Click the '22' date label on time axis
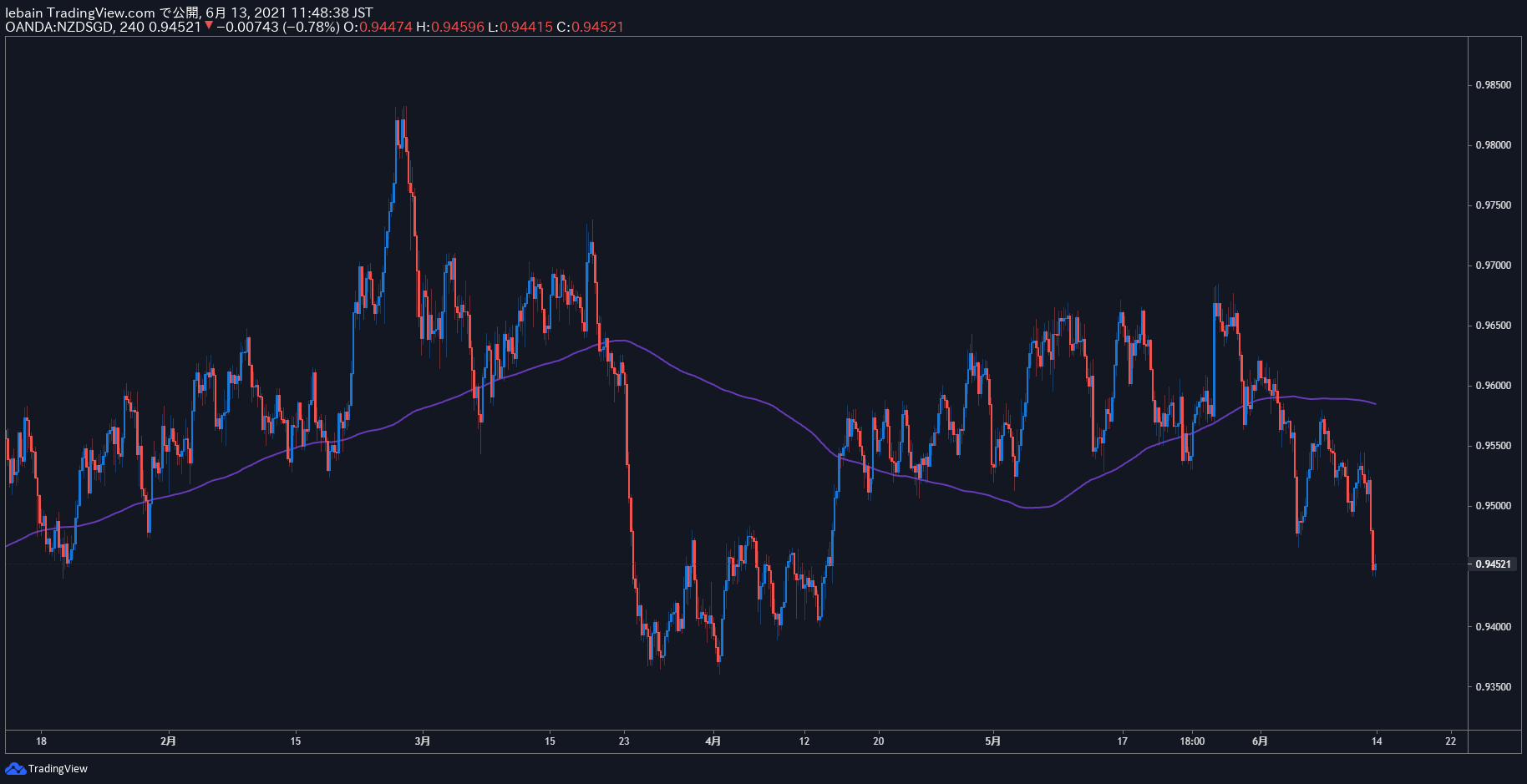Image resolution: width=1527 pixels, height=784 pixels. pyautogui.click(x=1450, y=741)
